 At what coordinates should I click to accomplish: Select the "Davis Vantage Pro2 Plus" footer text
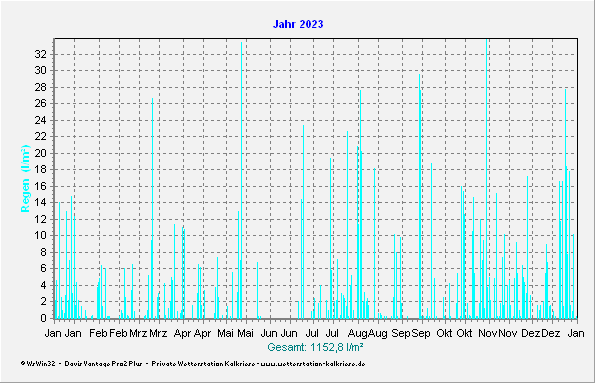[103, 364]
